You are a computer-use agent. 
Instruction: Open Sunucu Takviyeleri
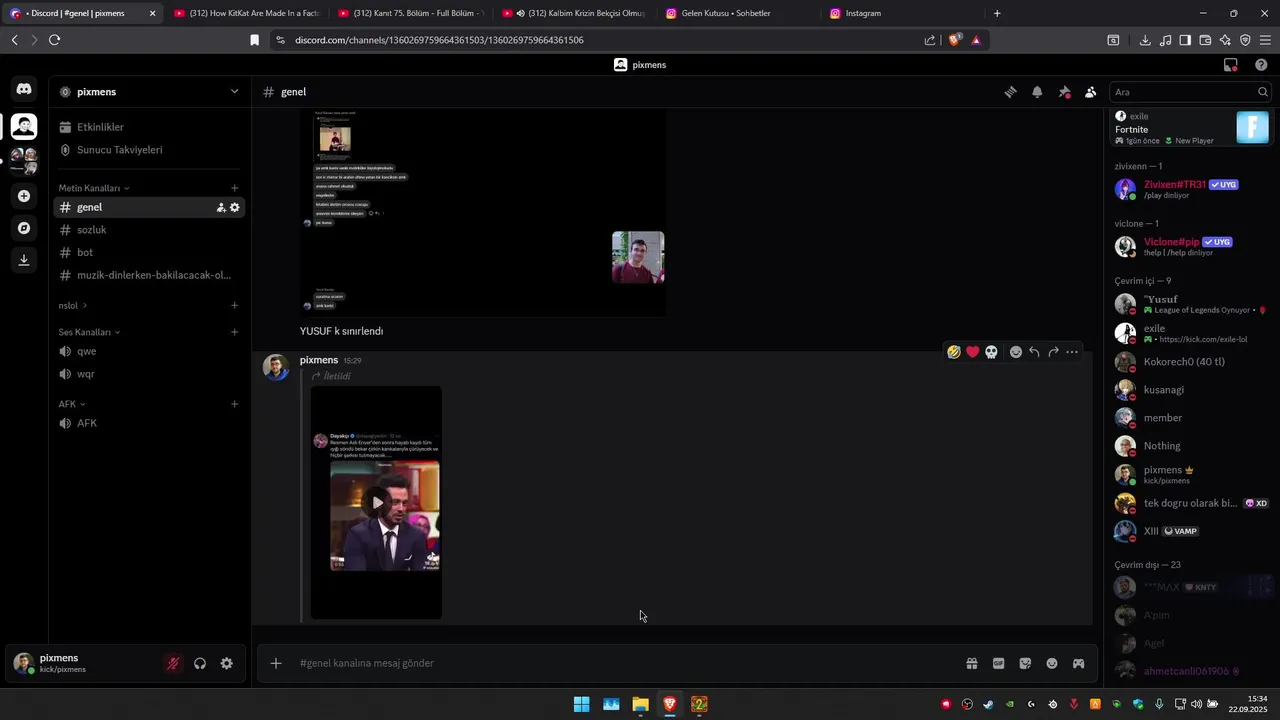click(150, 150)
